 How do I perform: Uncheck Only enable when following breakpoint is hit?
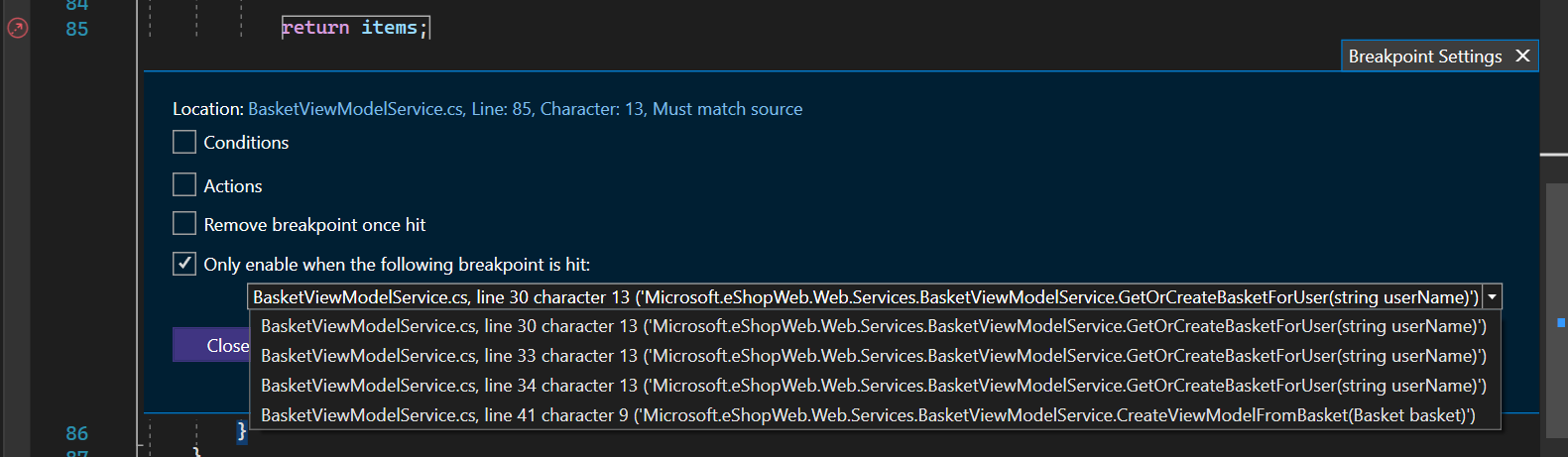184,264
